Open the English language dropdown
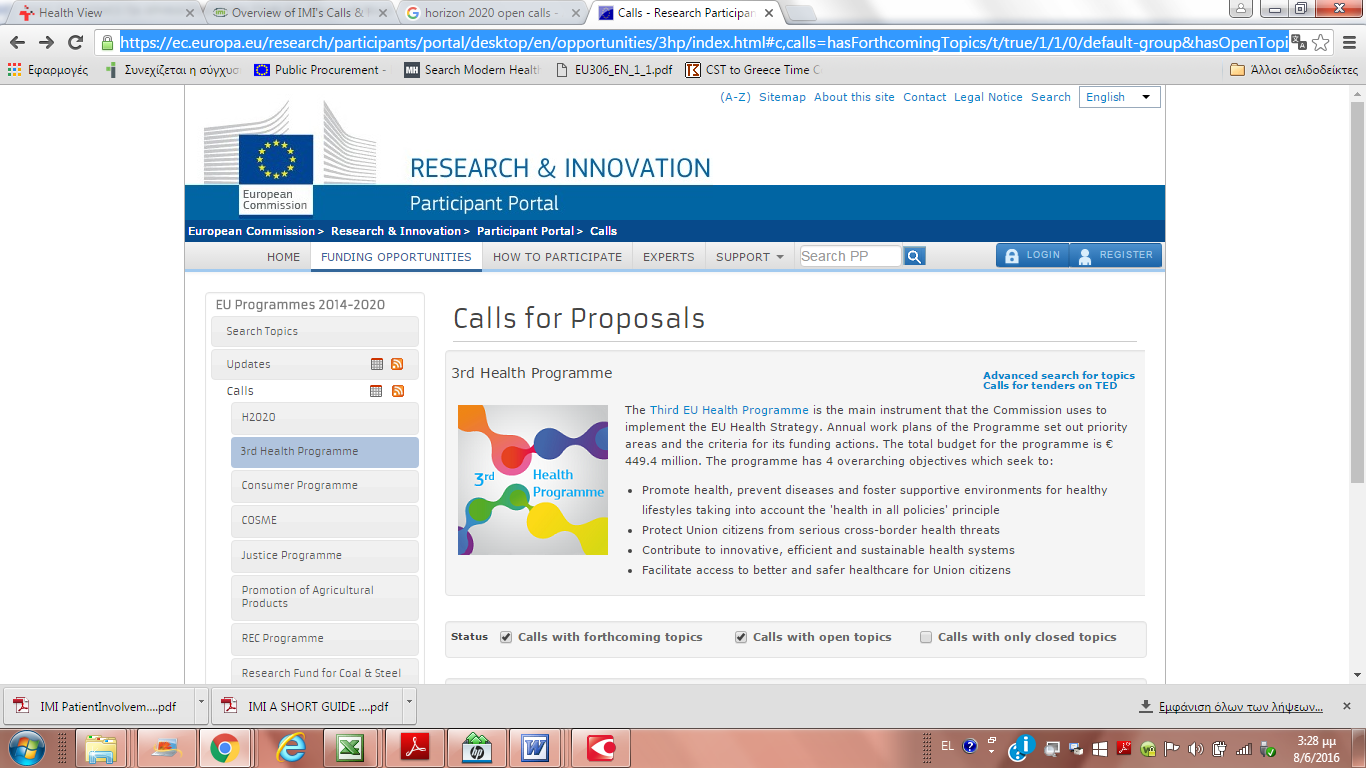The height and width of the screenshot is (768, 1366). point(1120,97)
